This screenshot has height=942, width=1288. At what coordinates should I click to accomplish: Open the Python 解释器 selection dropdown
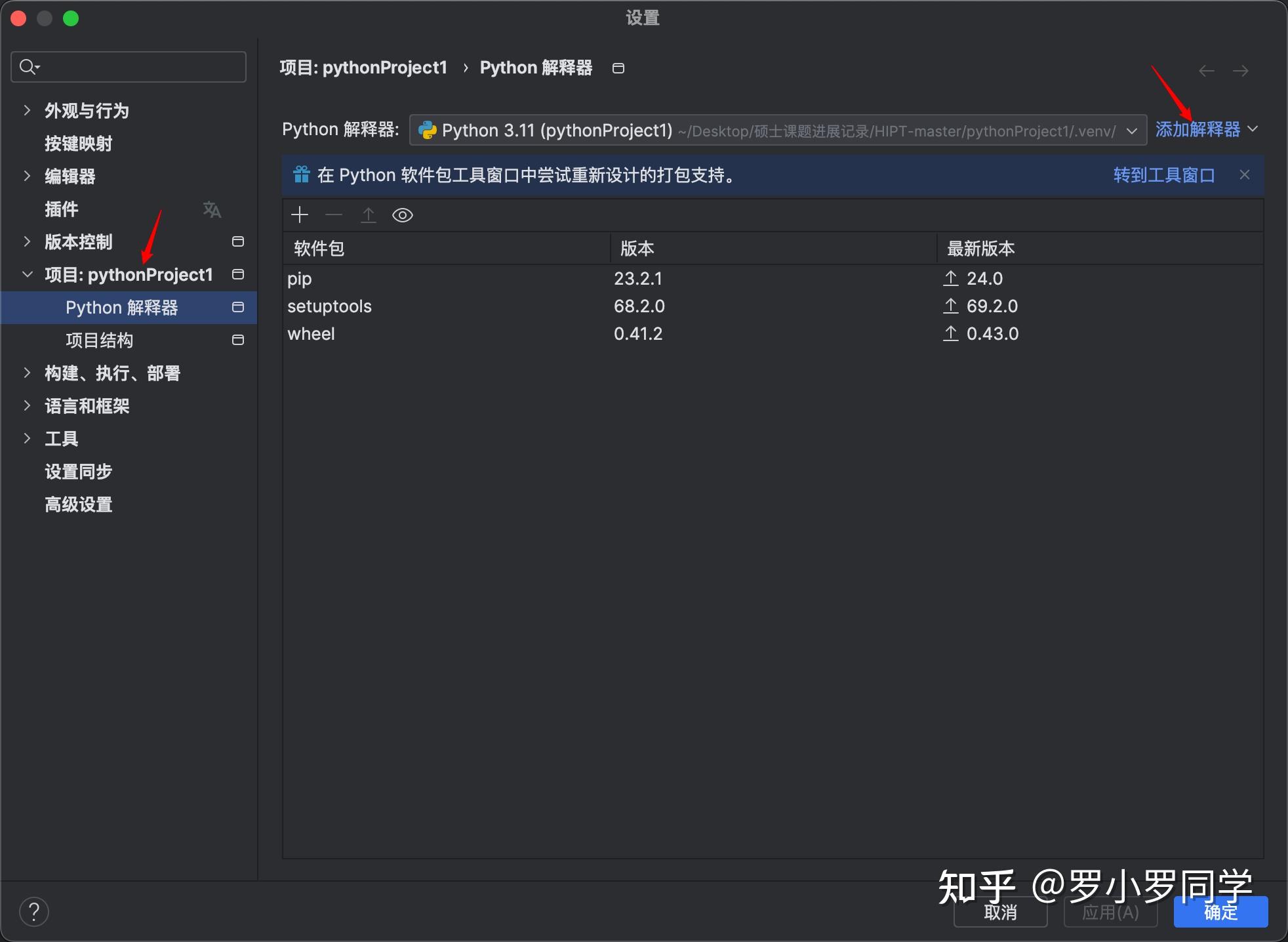point(1133,130)
